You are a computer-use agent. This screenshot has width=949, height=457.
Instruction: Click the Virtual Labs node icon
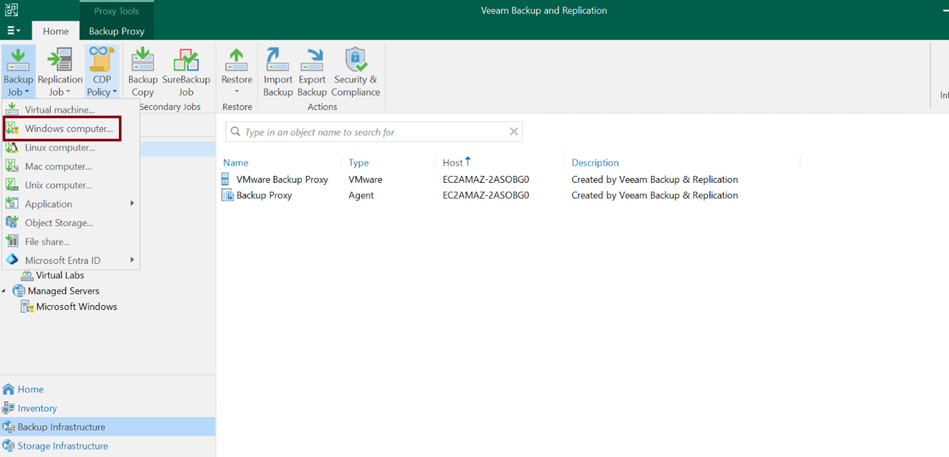27,275
